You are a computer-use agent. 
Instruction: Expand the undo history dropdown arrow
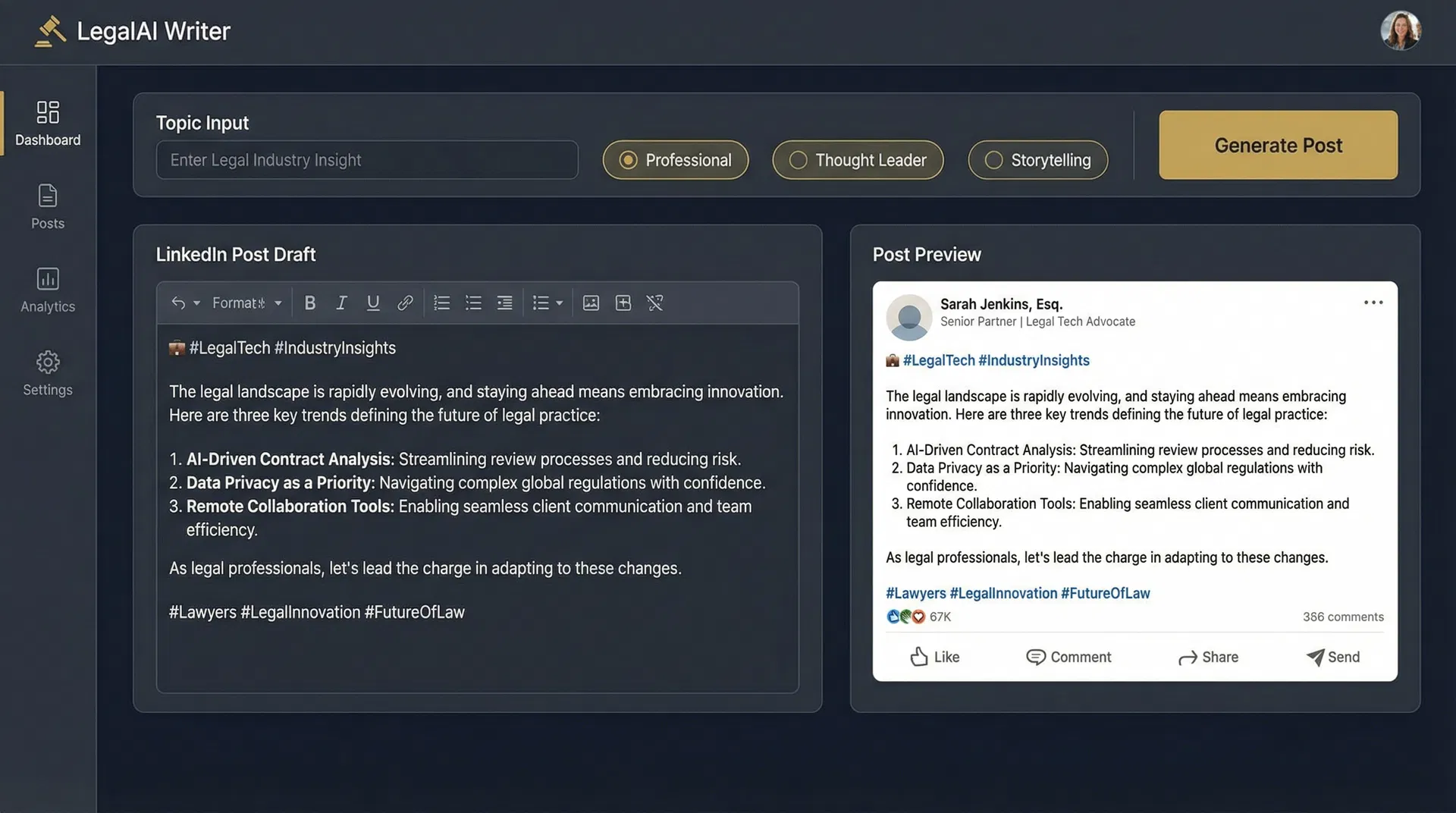(x=196, y=302)
